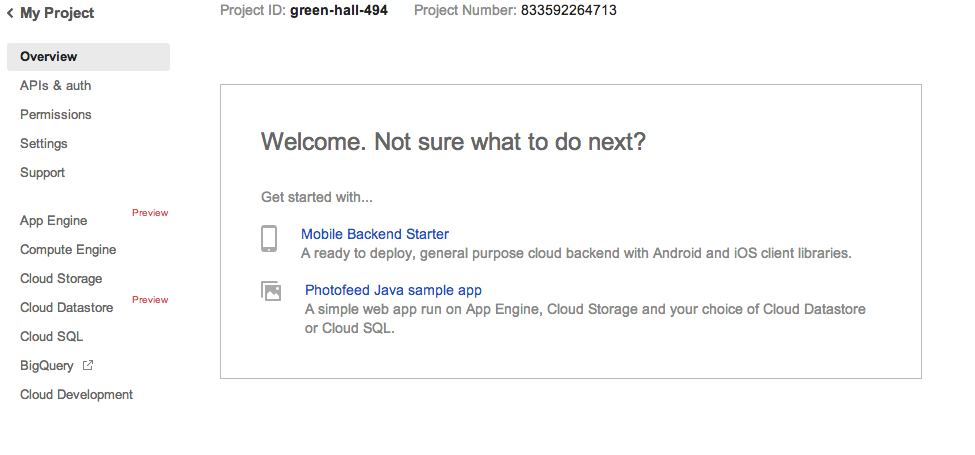Go back using the My Project chevron

[x=10, y=13]
